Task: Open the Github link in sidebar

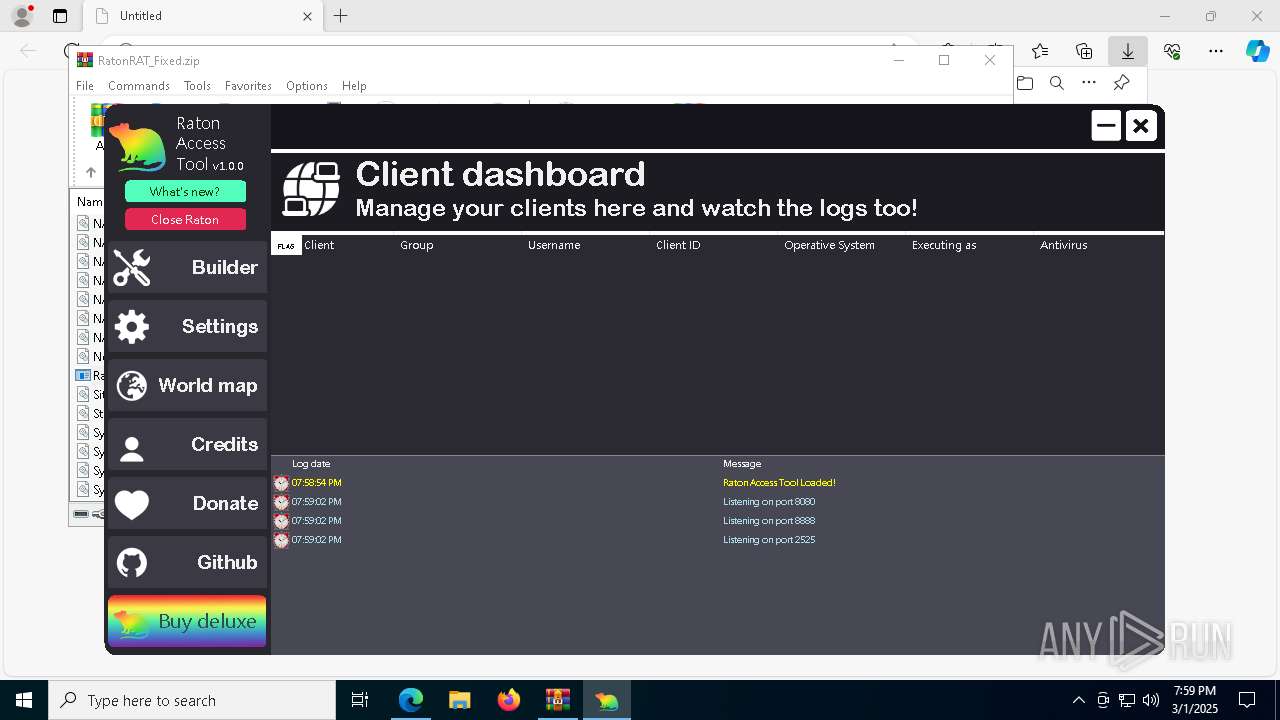Action: pos(187,563)
